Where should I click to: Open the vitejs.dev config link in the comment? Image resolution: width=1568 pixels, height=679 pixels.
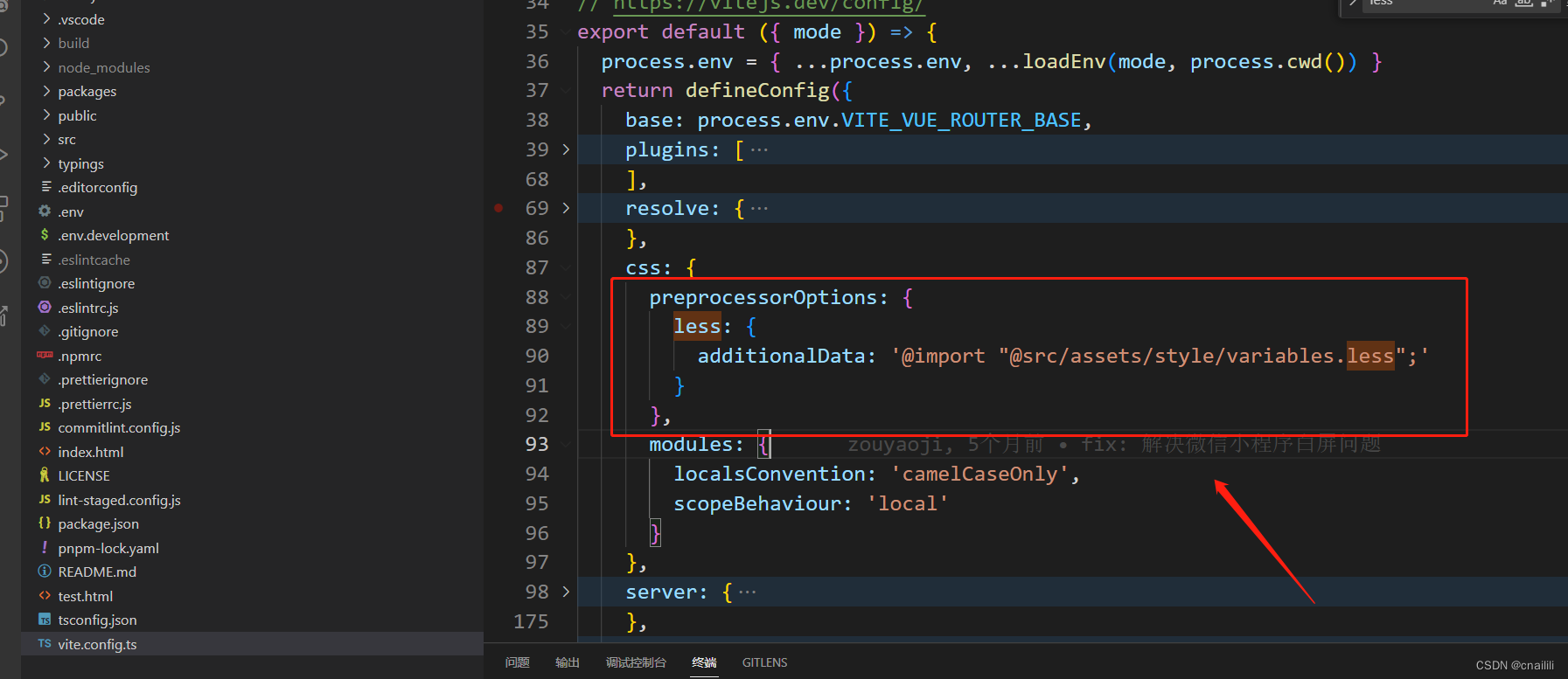pos(768,5)
